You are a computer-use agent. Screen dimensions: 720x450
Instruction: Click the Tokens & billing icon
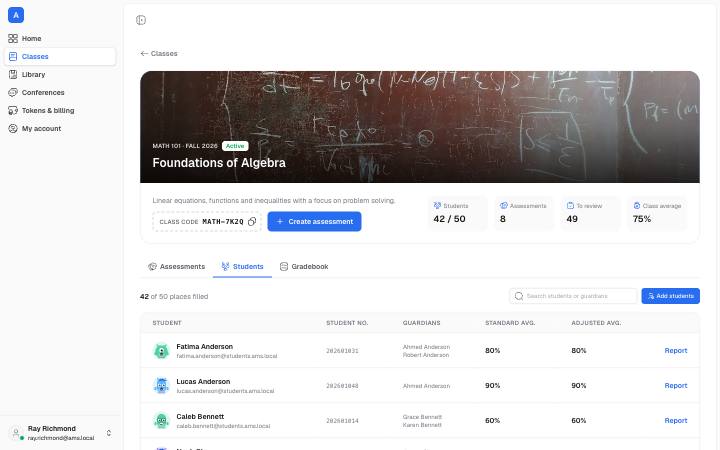(x=13, y=110)
